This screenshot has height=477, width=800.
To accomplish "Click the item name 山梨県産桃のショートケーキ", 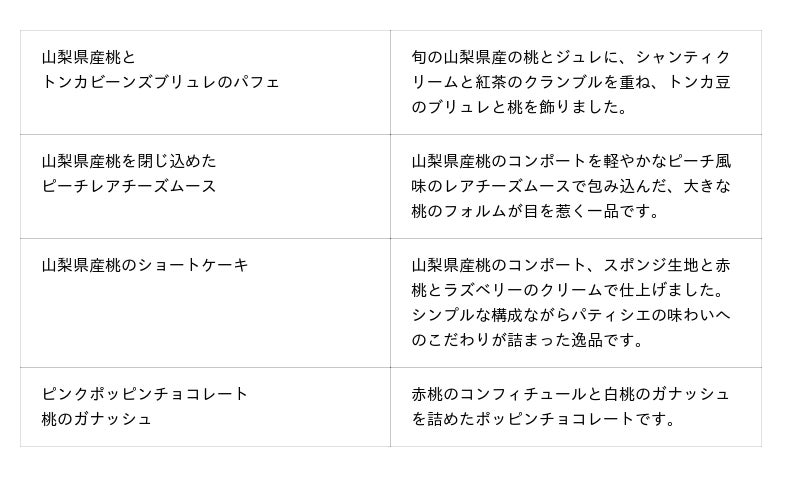I will [x=145, y=265].
